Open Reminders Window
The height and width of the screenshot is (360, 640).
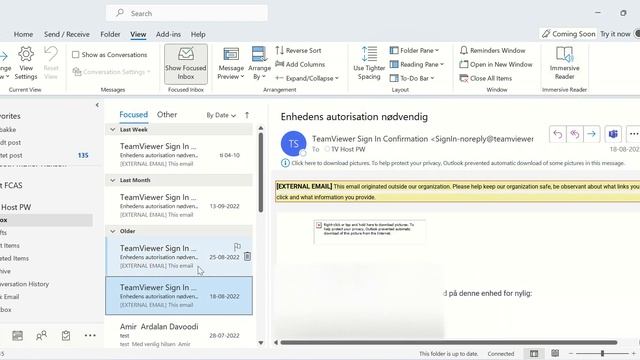492,50
